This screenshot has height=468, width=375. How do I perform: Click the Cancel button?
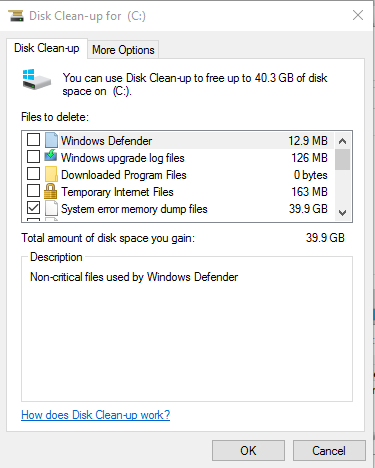tap(329, 451)
